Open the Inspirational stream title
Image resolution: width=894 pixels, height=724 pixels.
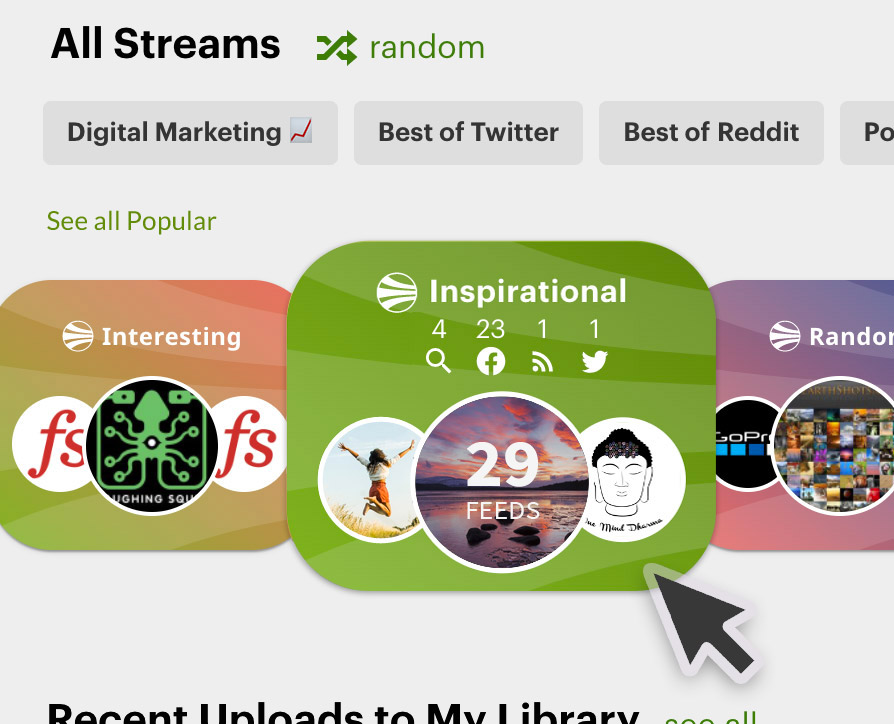528,292
